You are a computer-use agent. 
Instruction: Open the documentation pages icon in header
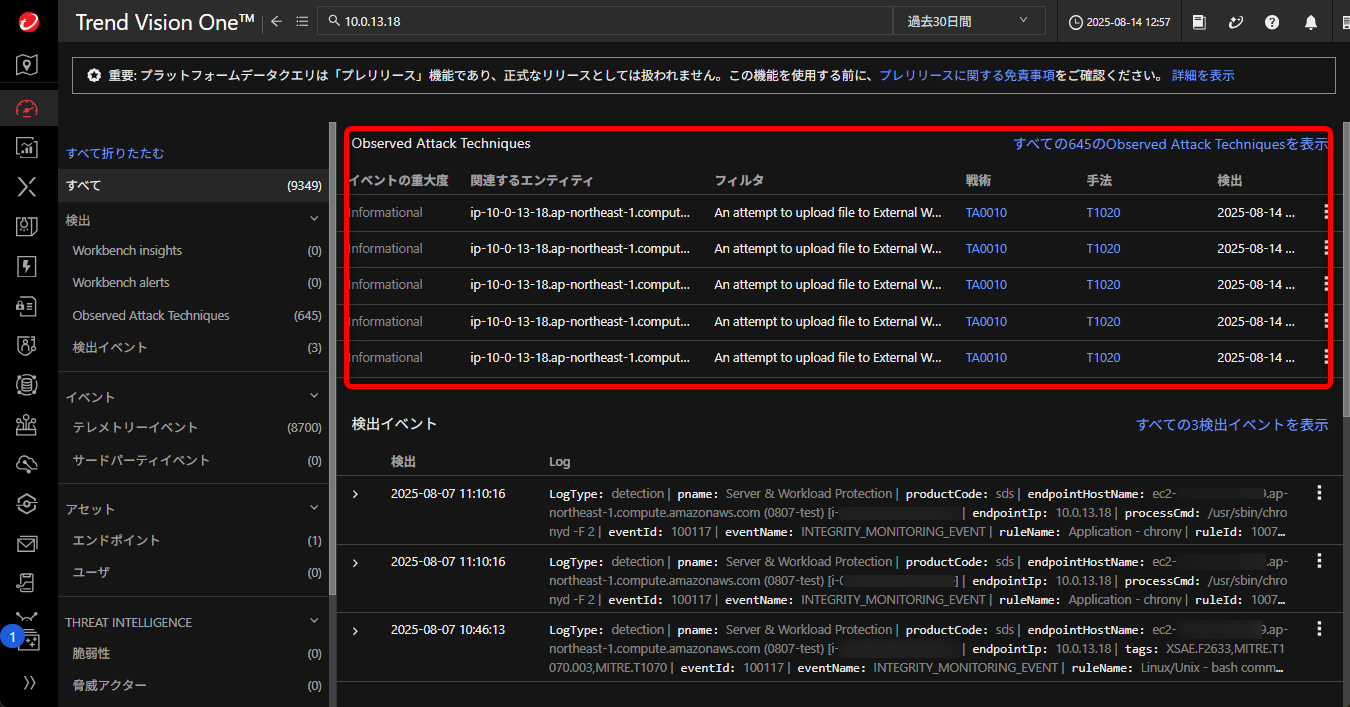point(1200,21)
